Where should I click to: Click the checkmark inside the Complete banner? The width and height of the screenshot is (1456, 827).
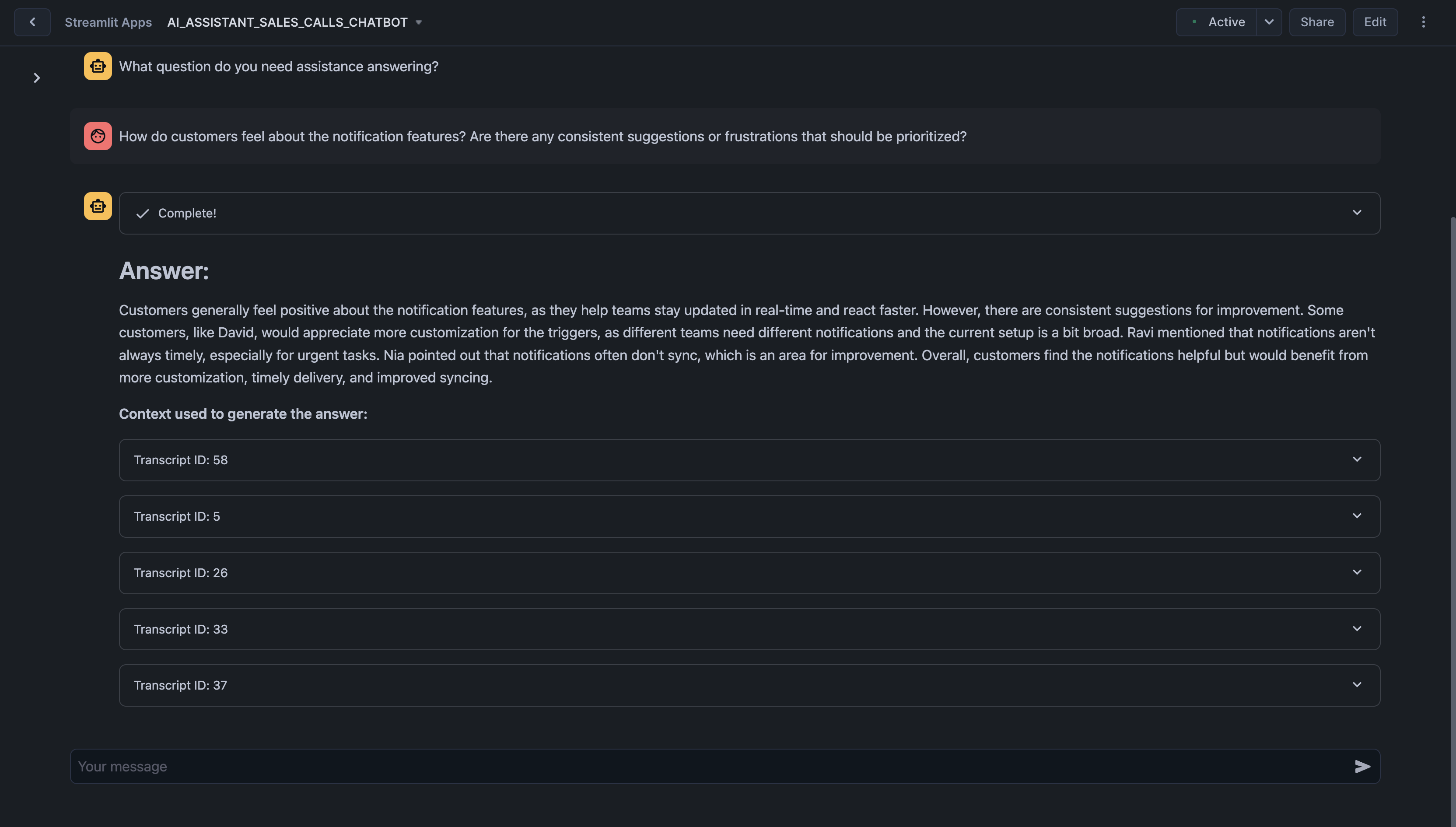point(142,214)
